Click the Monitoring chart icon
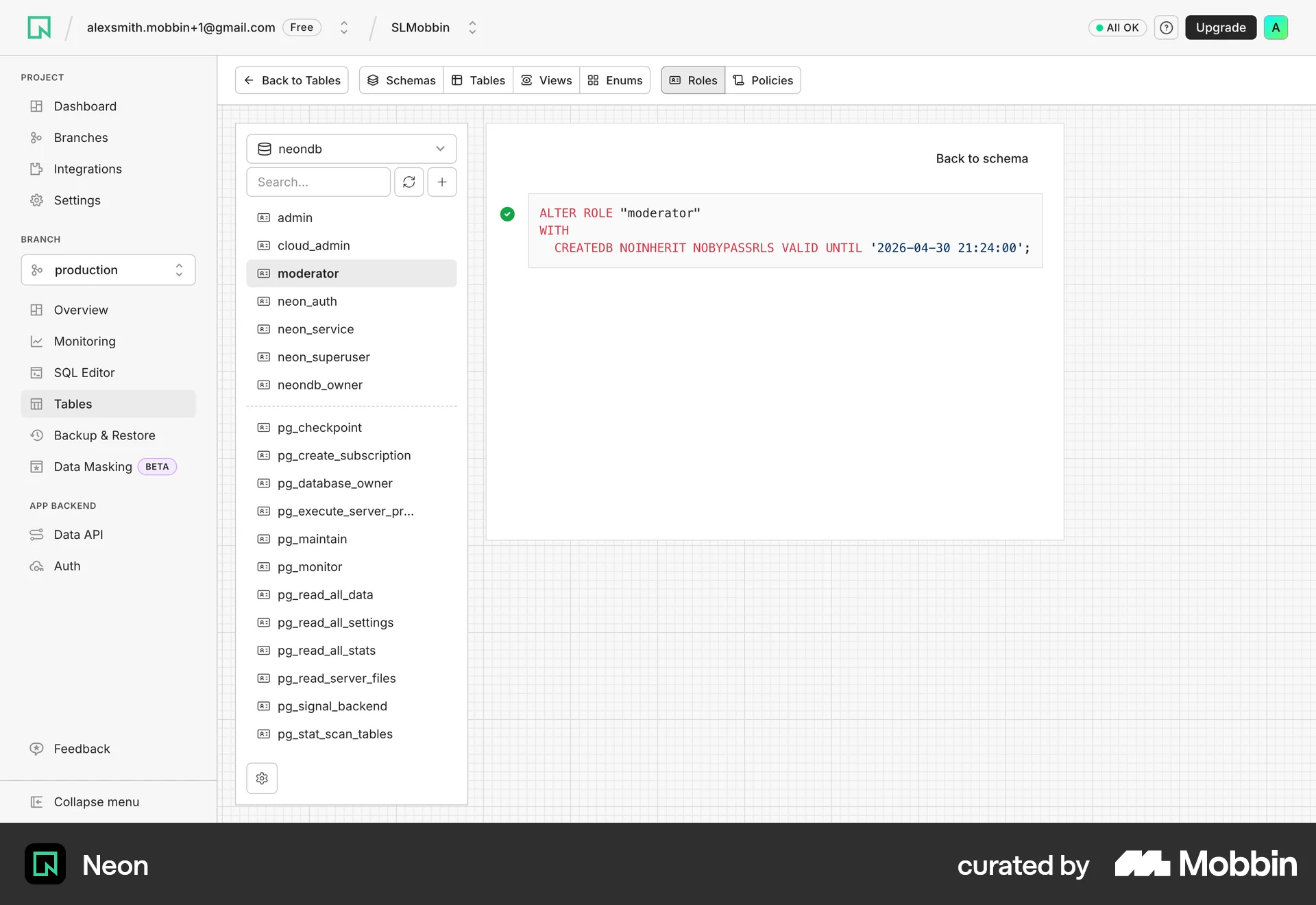1316x905 pixels. point(37,341)
